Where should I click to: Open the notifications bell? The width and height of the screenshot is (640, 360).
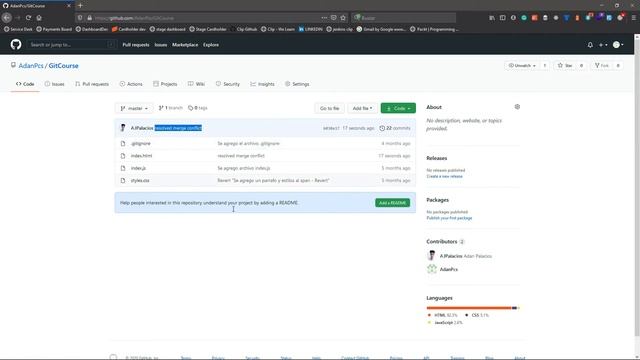(590, 45)
